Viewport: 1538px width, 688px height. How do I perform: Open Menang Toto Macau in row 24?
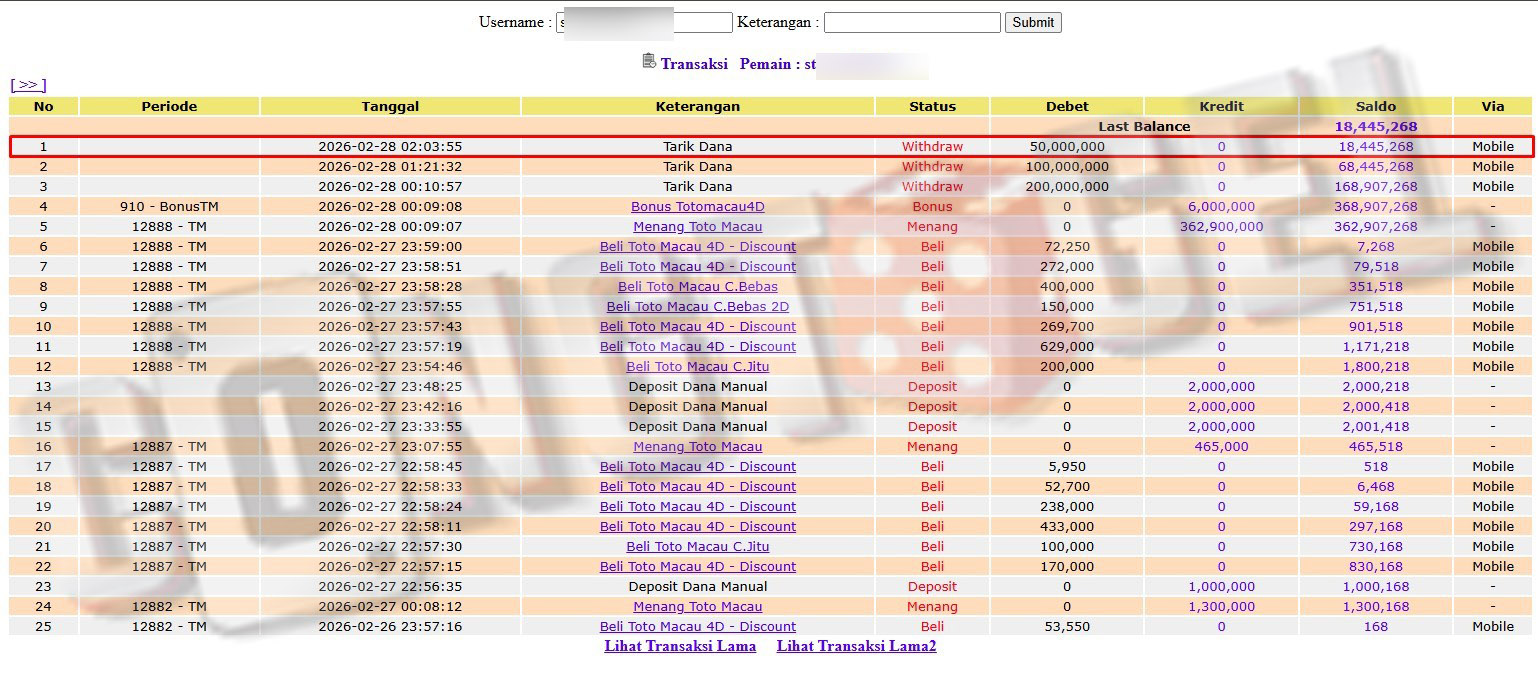point(697,607)
